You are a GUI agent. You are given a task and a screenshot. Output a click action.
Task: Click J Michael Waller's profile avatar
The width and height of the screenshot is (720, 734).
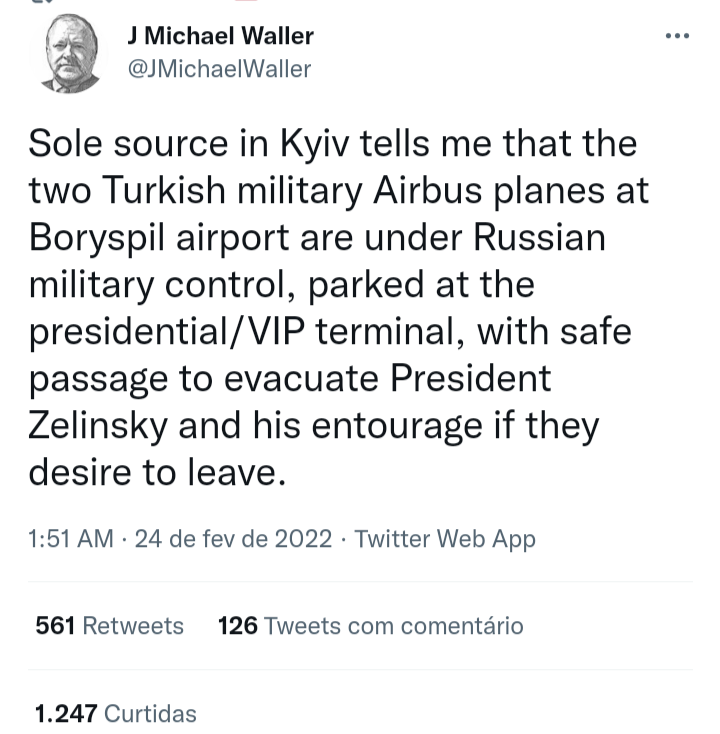pos(72,54)
